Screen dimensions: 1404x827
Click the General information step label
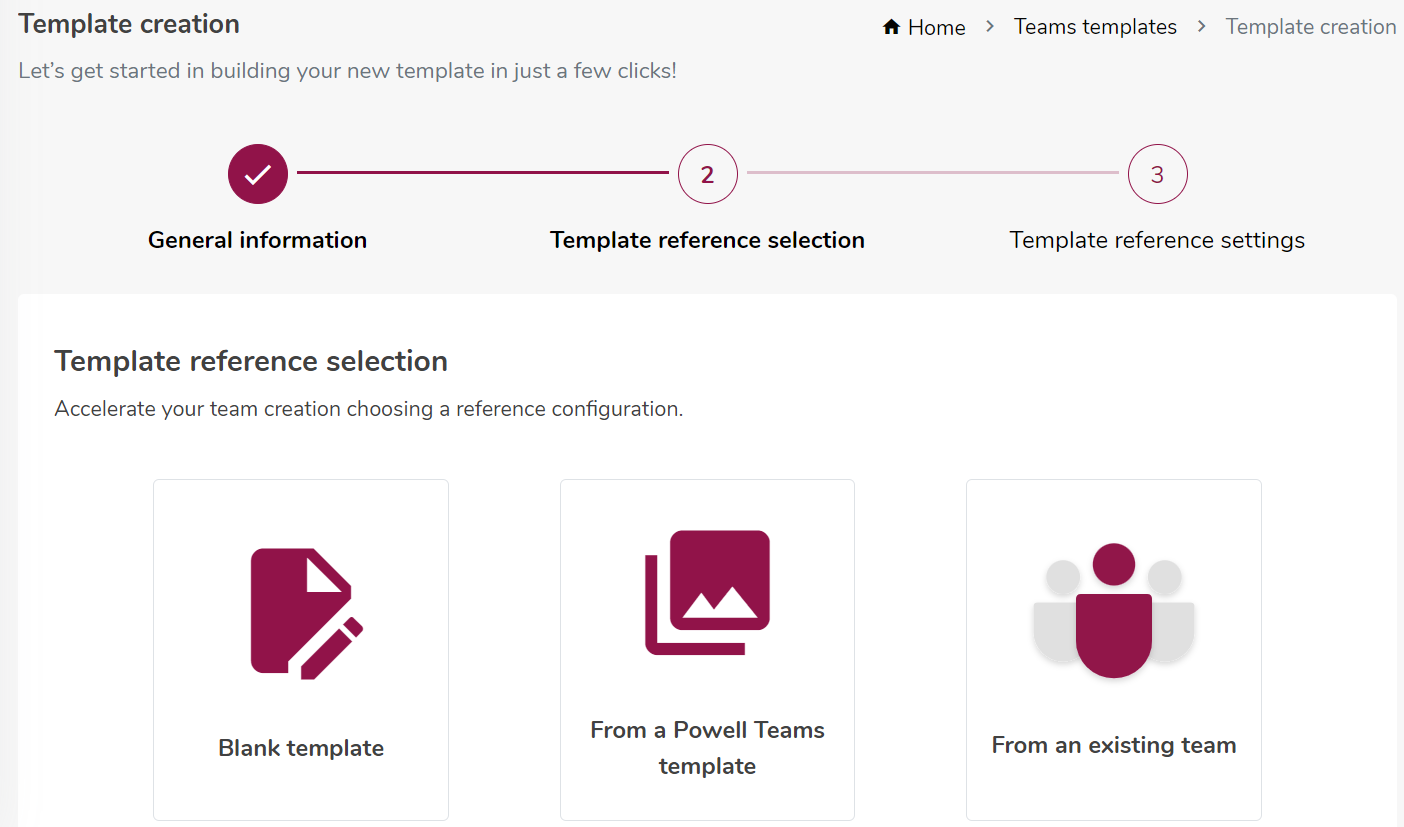coord(257,240)
